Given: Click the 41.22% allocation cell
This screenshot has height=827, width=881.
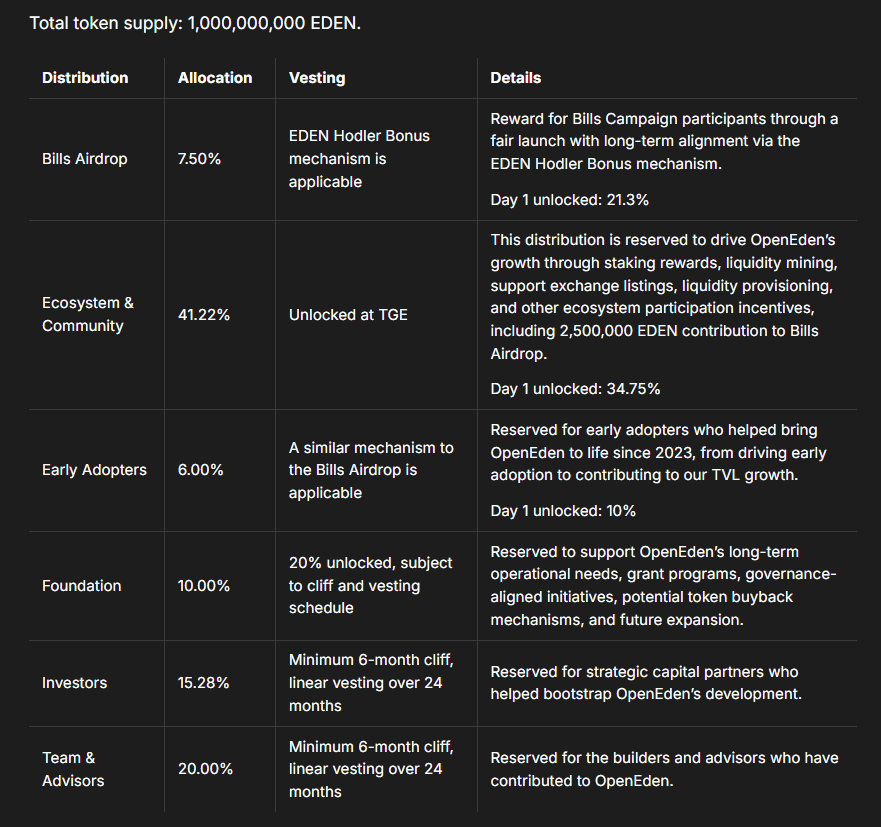Looking at the screenshot, I should point(204,315).
